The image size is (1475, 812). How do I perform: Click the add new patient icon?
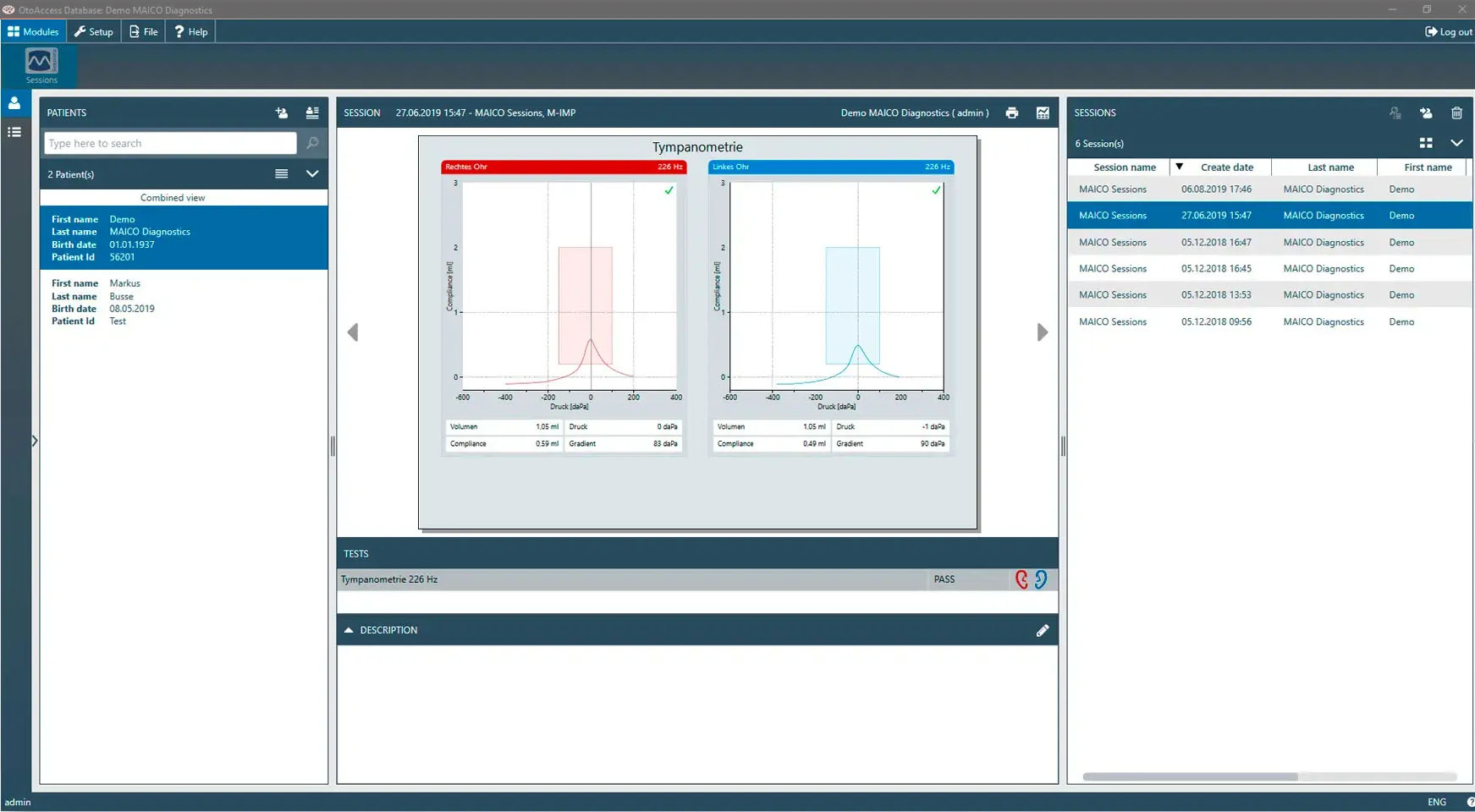[282, 112]
